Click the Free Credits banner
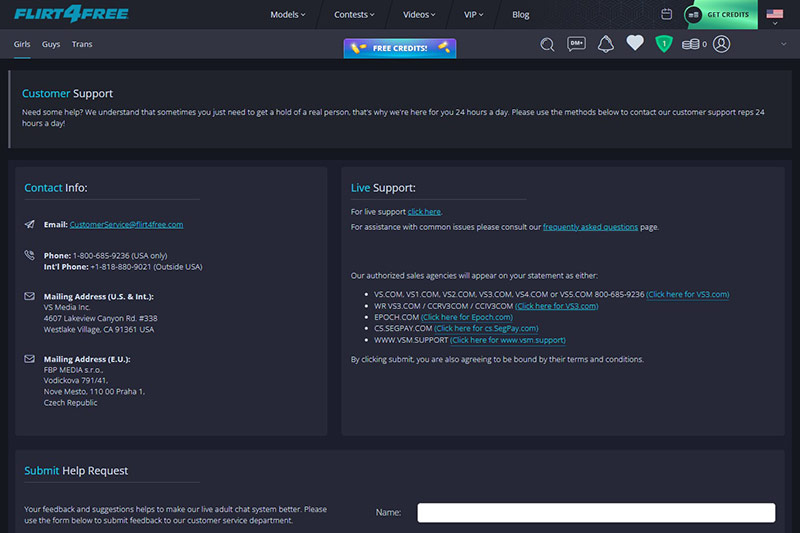 click(x=400, y=48)
